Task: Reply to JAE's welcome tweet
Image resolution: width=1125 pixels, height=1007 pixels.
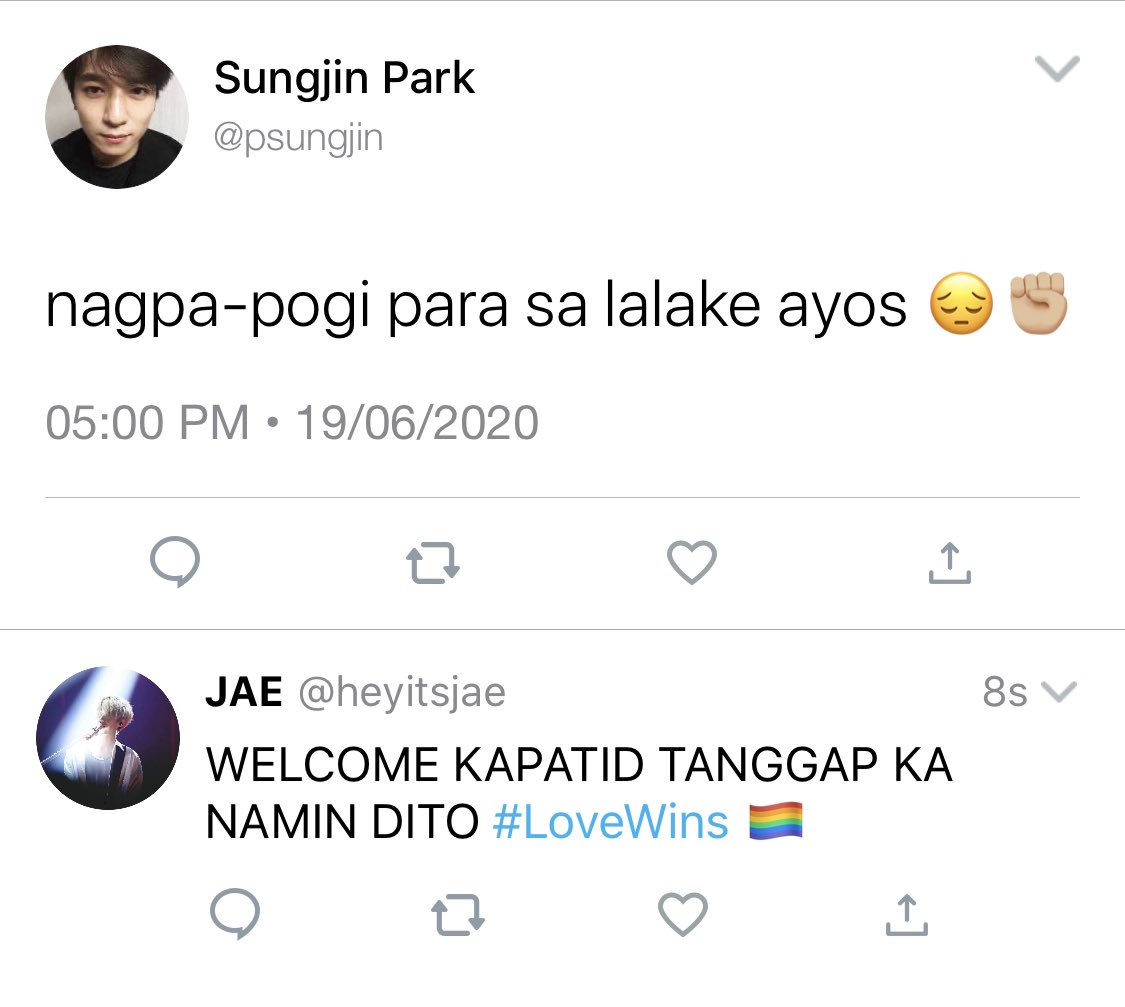Action: click(235, 913)
